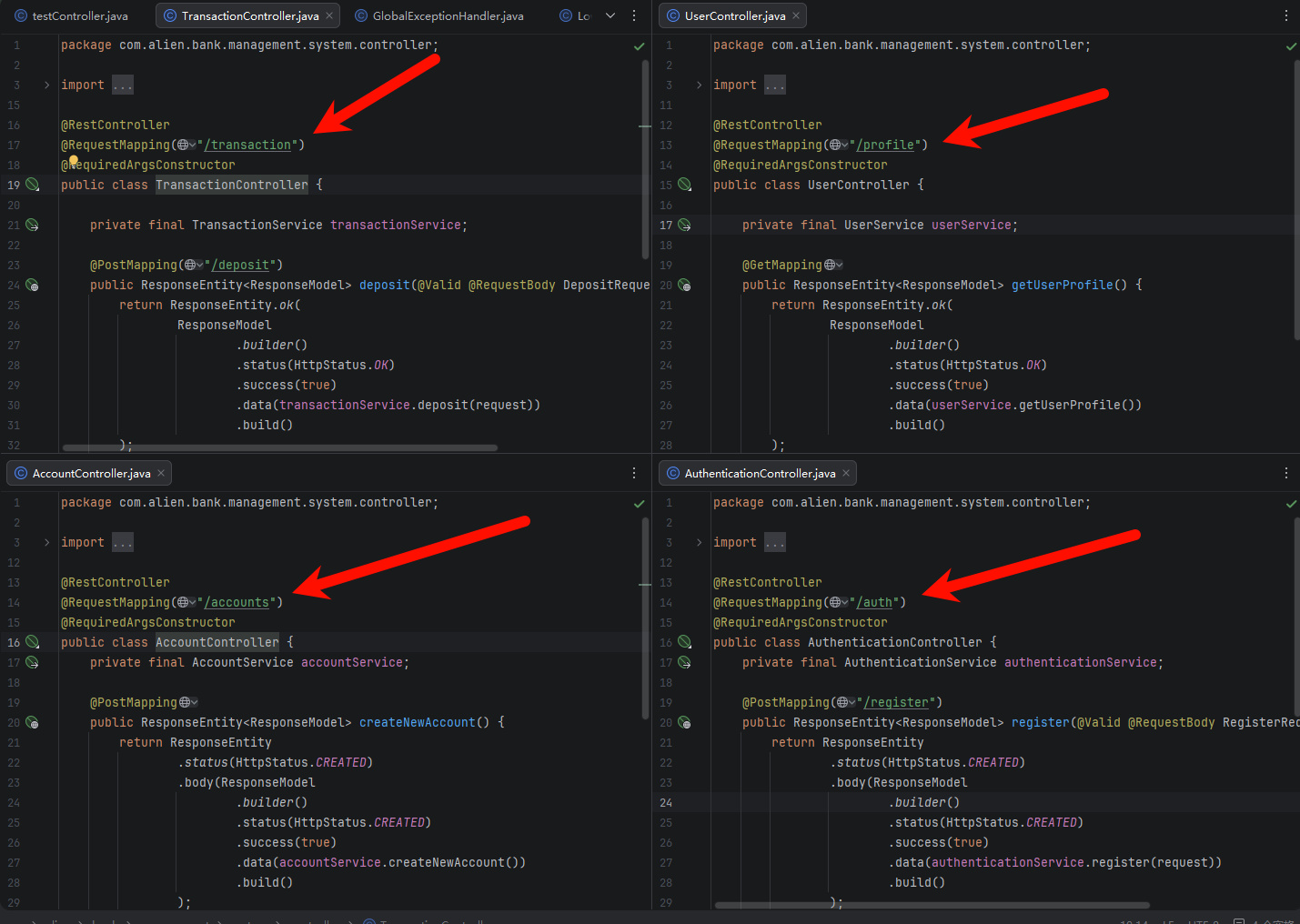
Task: Click vertical scrollbar in AccountController editor
Action: [645, 617]
